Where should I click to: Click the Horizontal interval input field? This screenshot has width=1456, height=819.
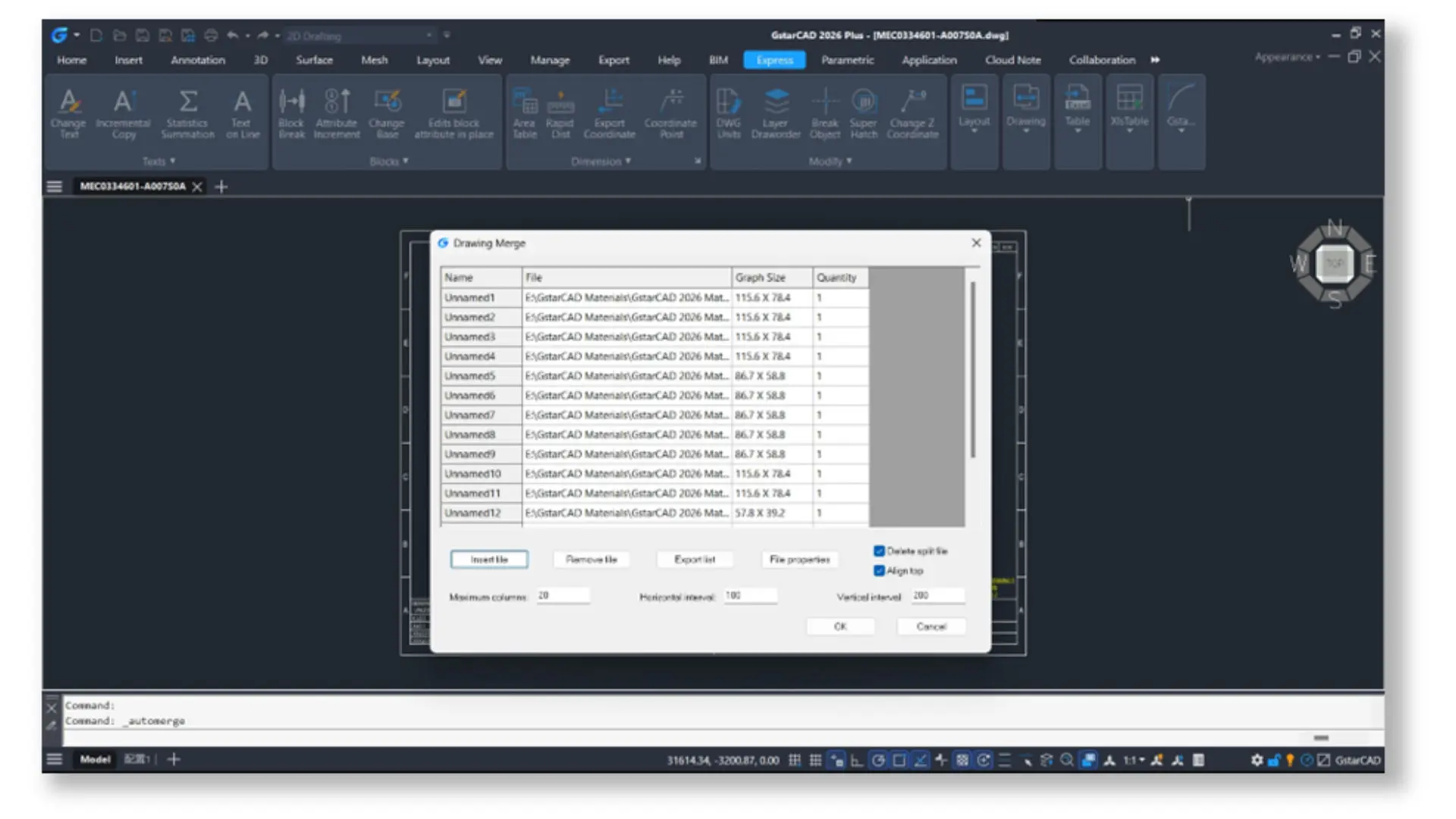coord(751,596)
